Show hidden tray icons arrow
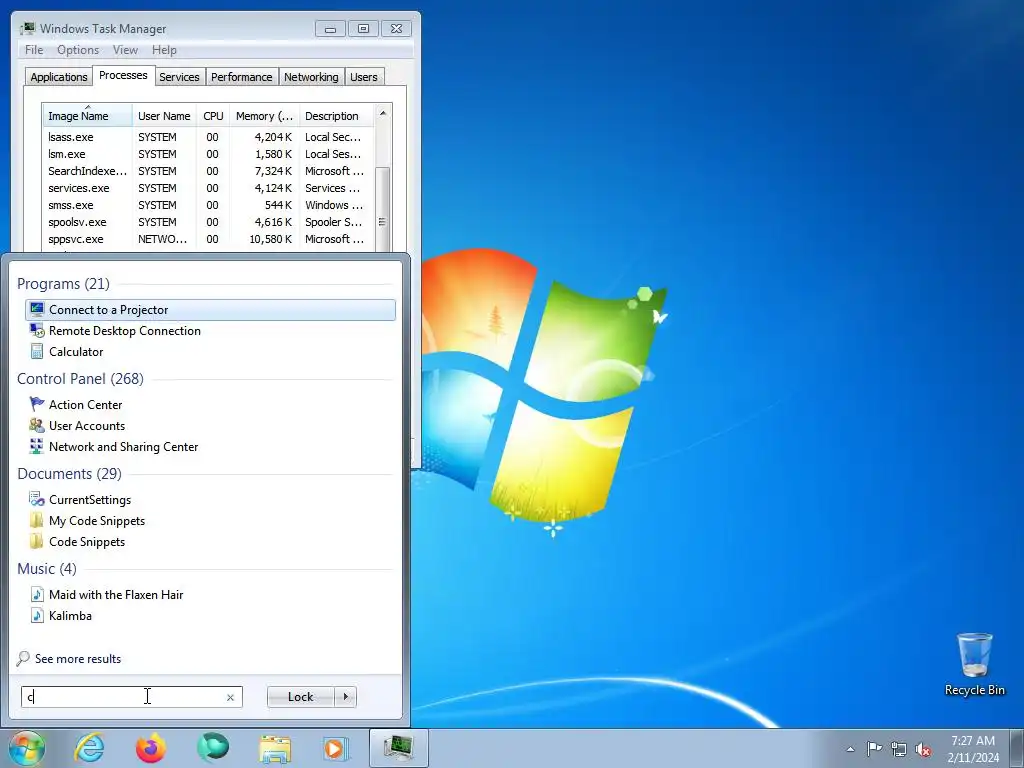1024x768 pixels. coord(850,749)
